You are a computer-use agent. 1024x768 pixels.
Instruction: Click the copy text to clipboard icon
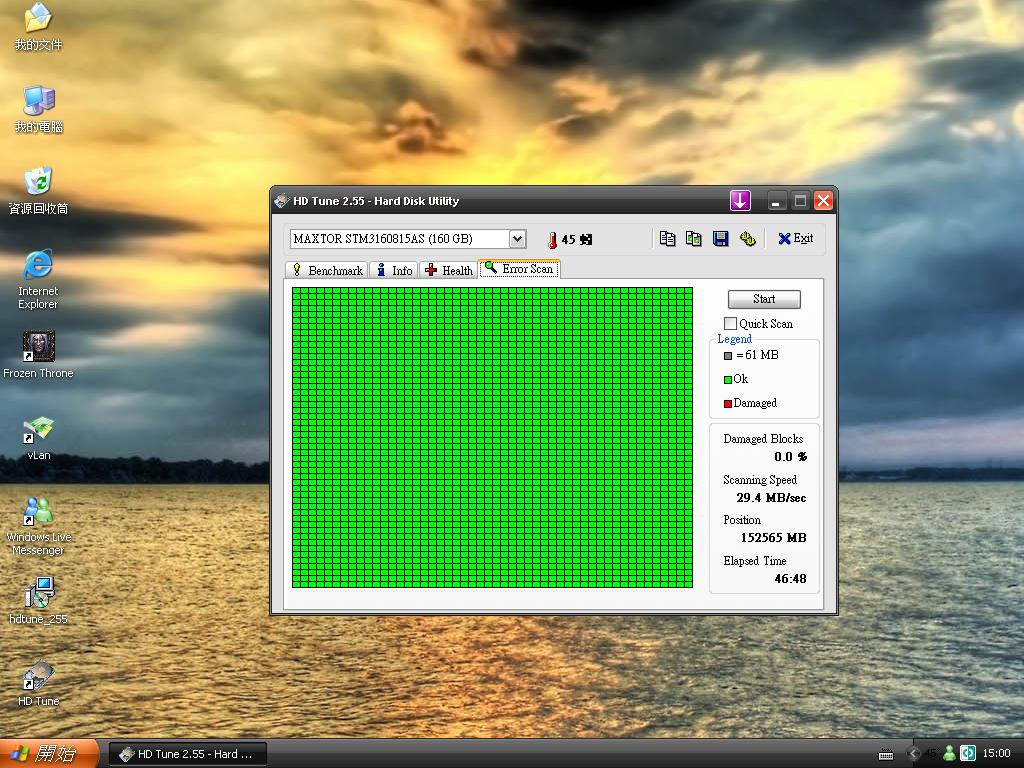(x=667, y=239)
